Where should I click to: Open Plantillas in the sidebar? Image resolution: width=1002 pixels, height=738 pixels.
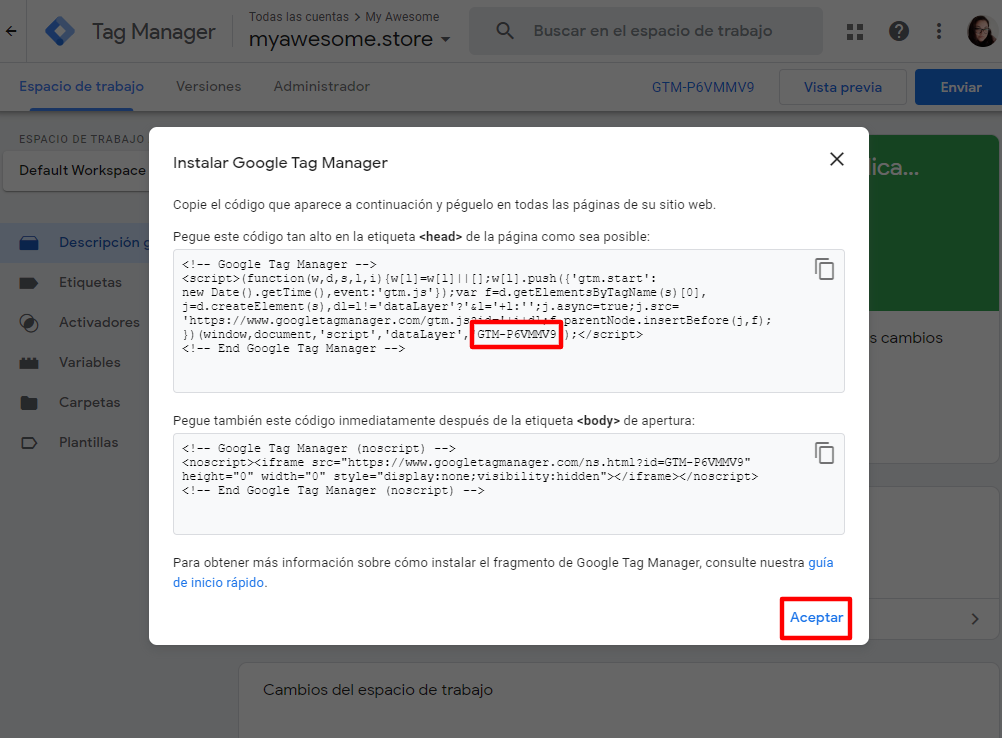(88, 442)
